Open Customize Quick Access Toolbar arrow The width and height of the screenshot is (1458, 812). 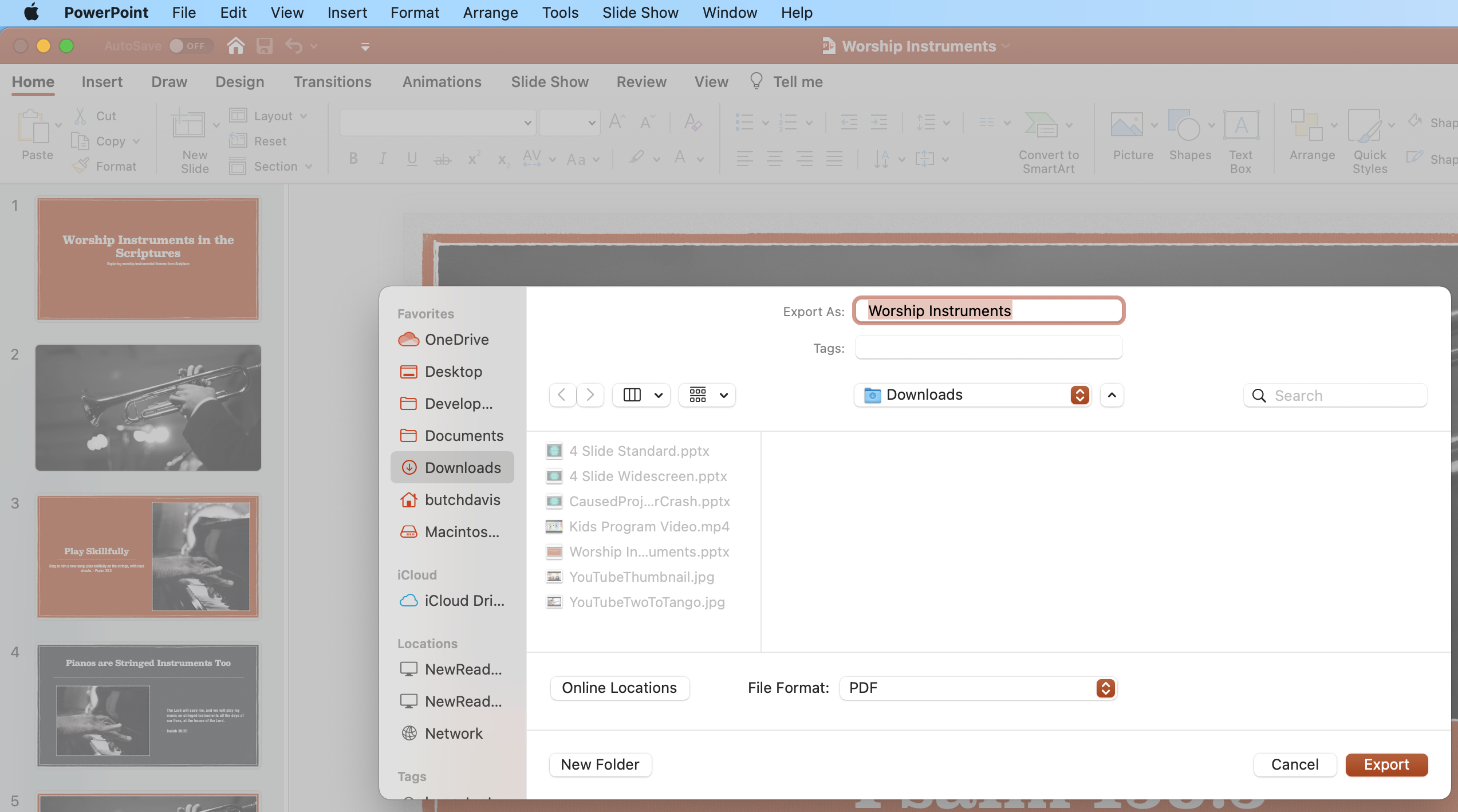tap(365, 46)
